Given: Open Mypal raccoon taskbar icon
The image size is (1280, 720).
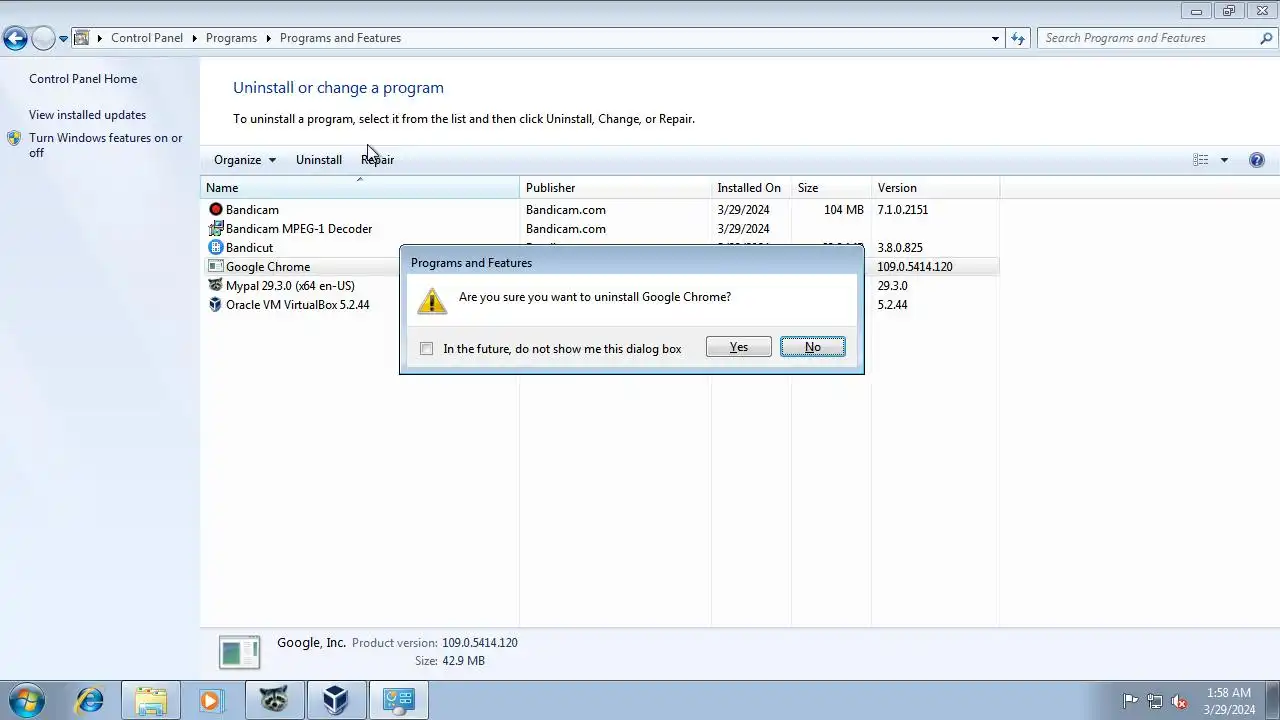Looking at the screenshot, I should (x=274, y=700).
